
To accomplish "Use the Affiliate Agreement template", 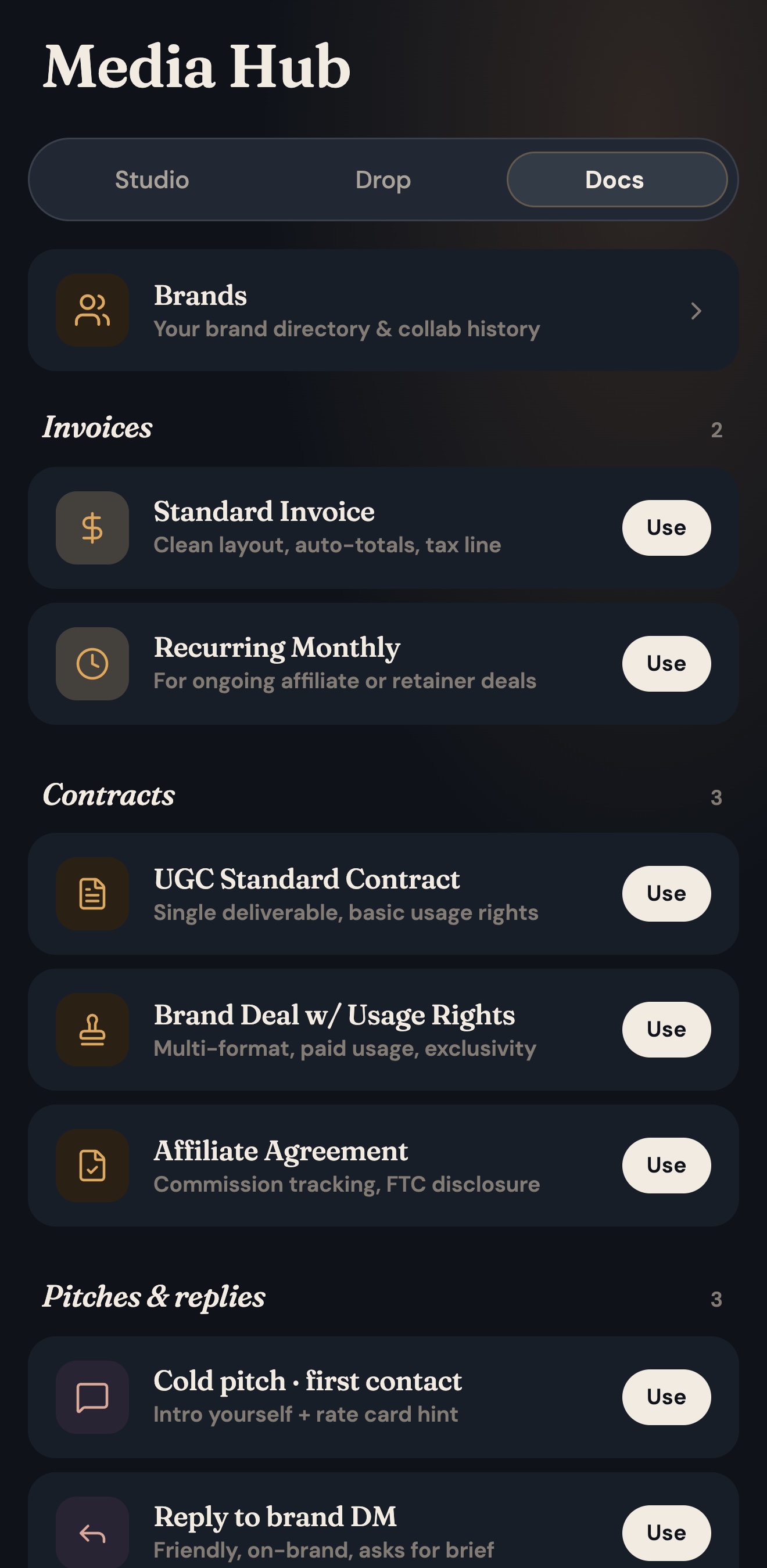I will click(x=666, y=1165).
